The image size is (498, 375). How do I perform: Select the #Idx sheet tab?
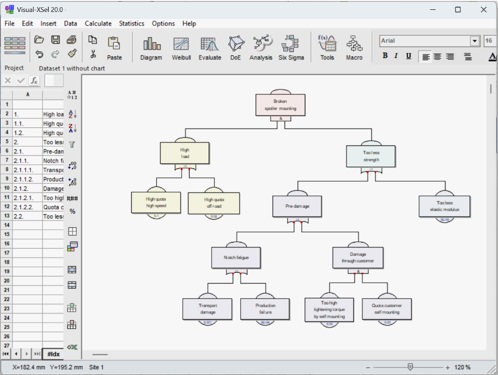(x=53, y=354)
